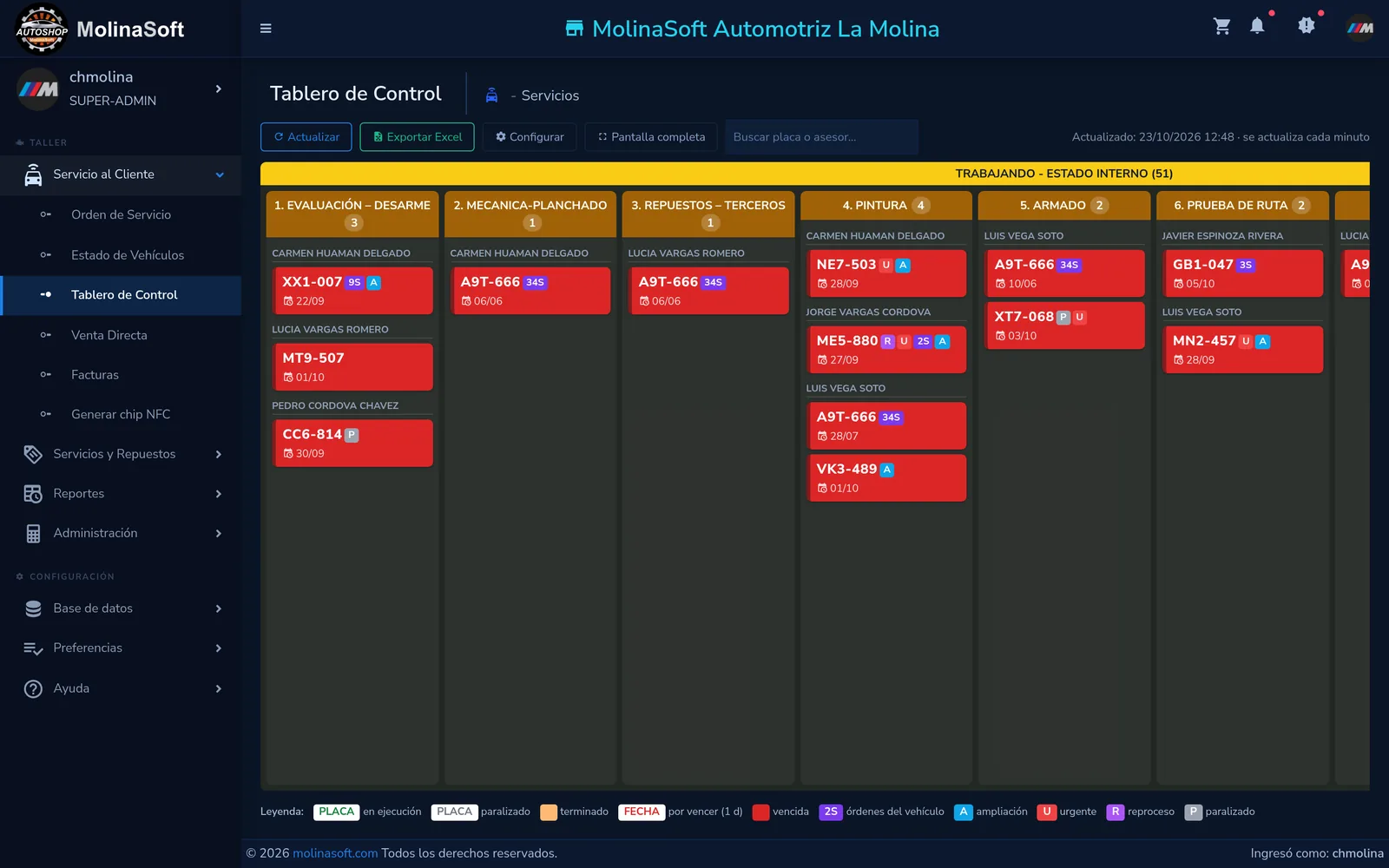Export the board with Exportar Excel
1389x868 pixels.
(418, 137)
